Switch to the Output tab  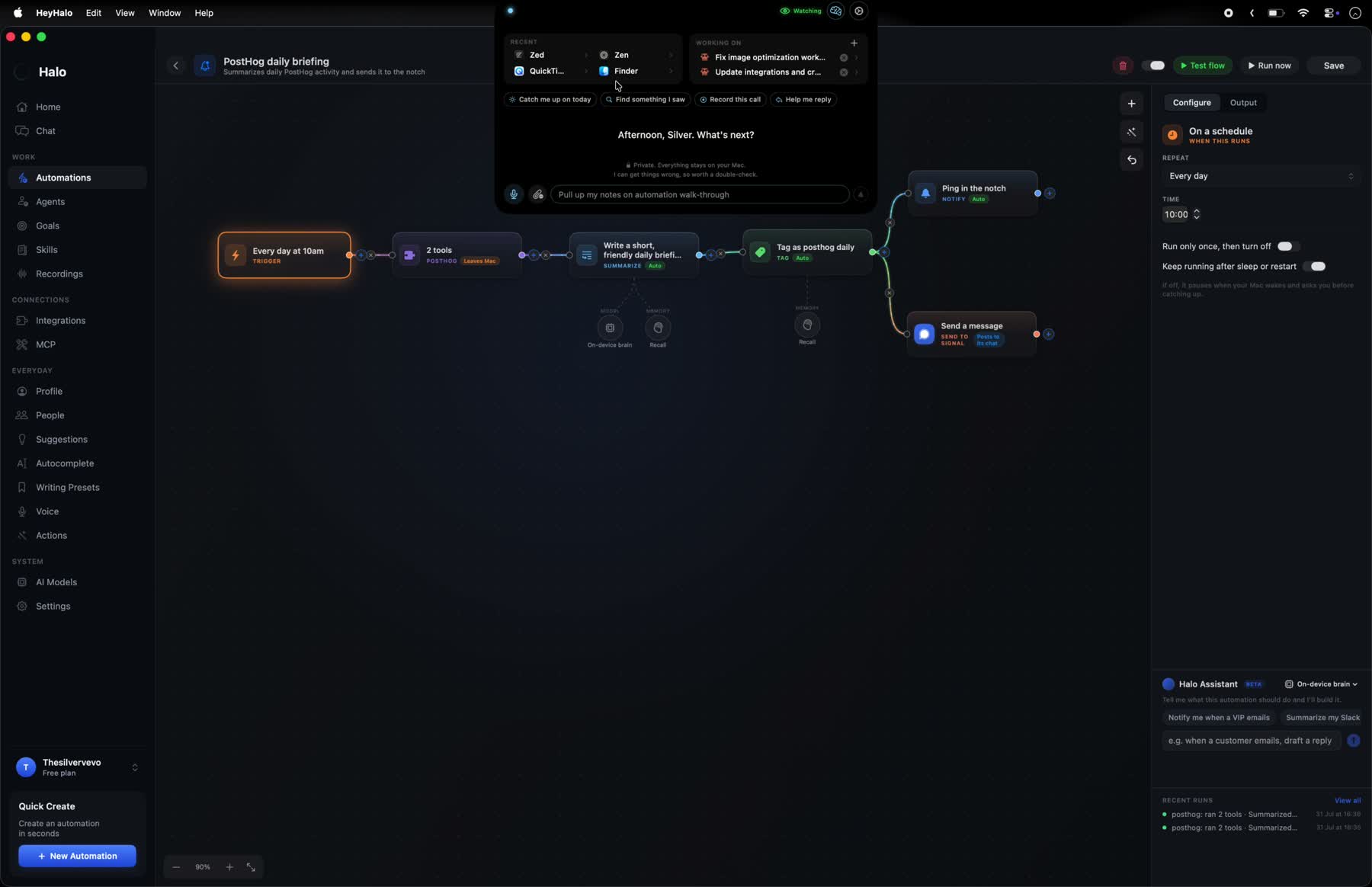tap(1243, 103)
